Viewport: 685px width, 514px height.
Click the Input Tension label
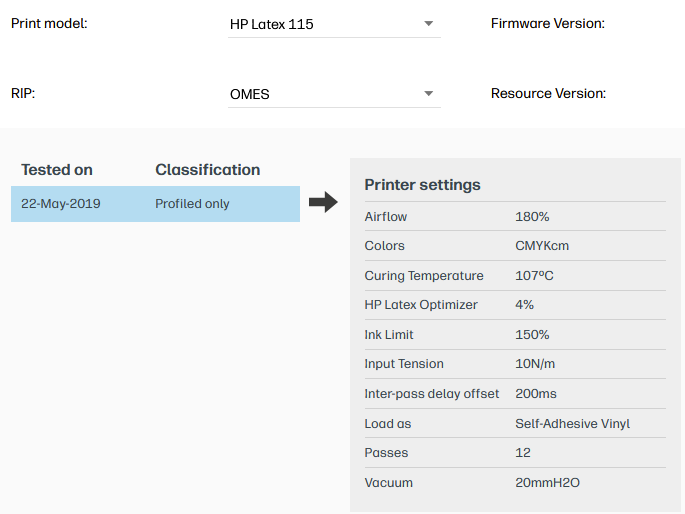point(404,364)
